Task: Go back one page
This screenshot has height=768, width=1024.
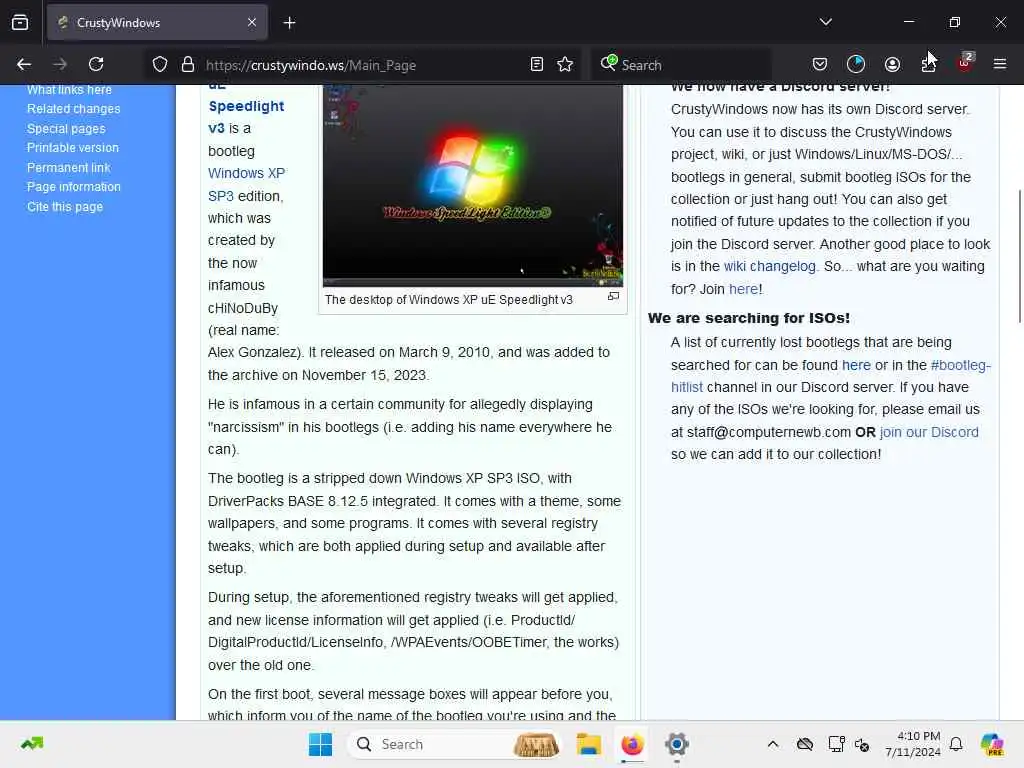Action: coord(24,65)
